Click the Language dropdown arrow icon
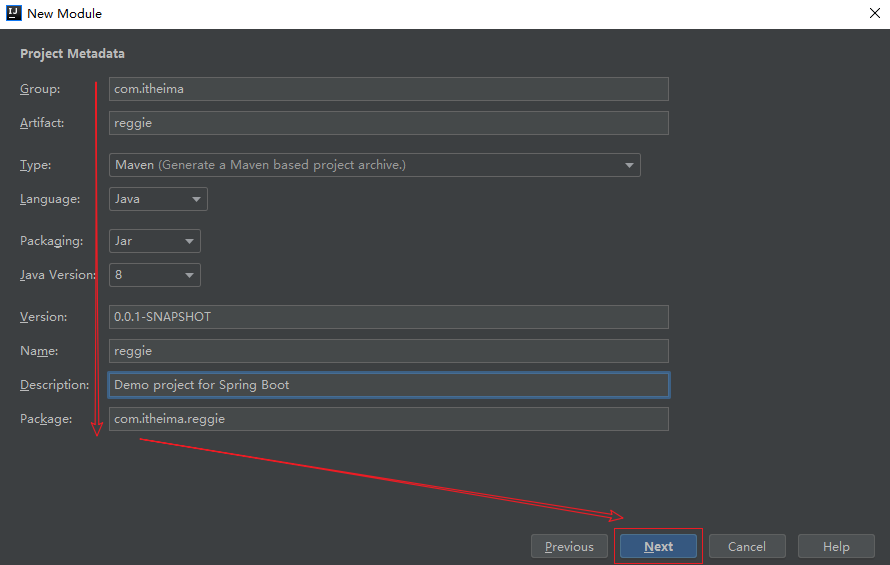Viewport: 890px width, 565px height. [x=195, y=199]
